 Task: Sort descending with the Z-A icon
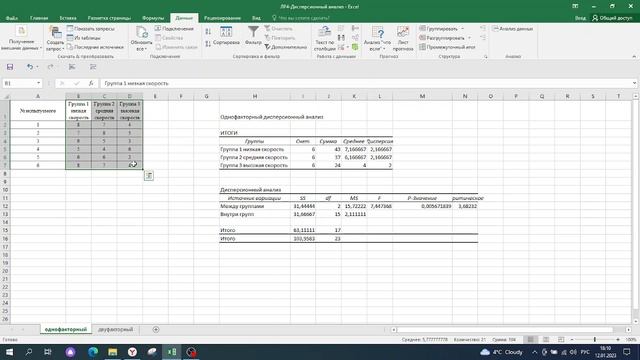pyautogui.click(x=208, y=44)
